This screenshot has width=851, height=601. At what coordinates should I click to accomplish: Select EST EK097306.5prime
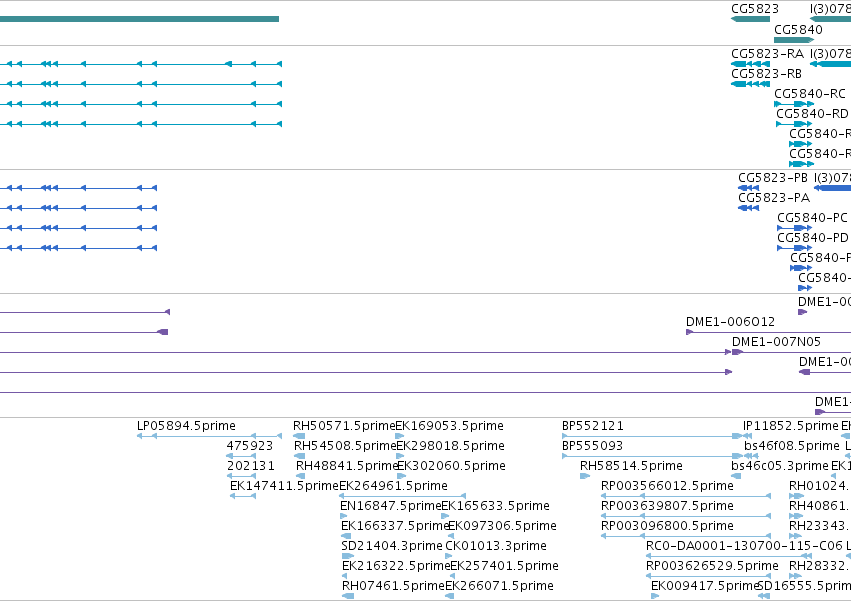click(x=503, y=526)
